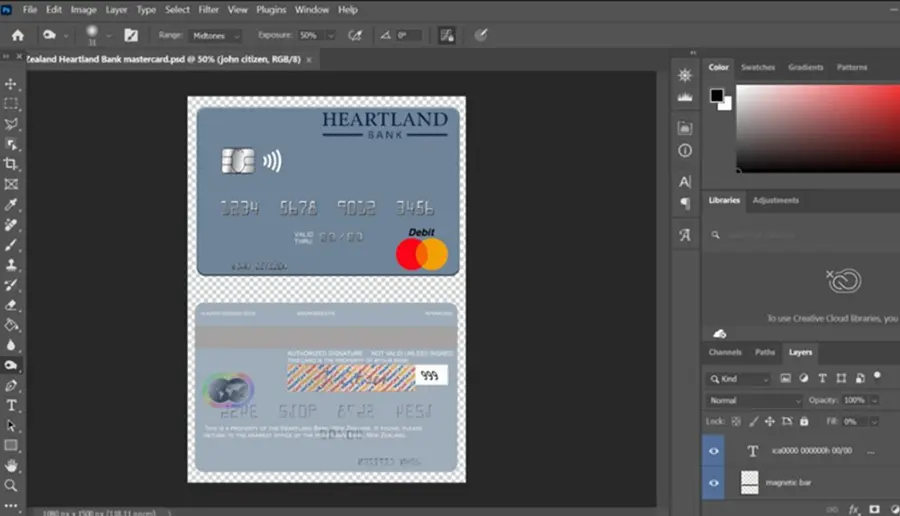This screenshot has width=900, height=516.
Task: Select the Zoom tool
Action: pos(11,486)
